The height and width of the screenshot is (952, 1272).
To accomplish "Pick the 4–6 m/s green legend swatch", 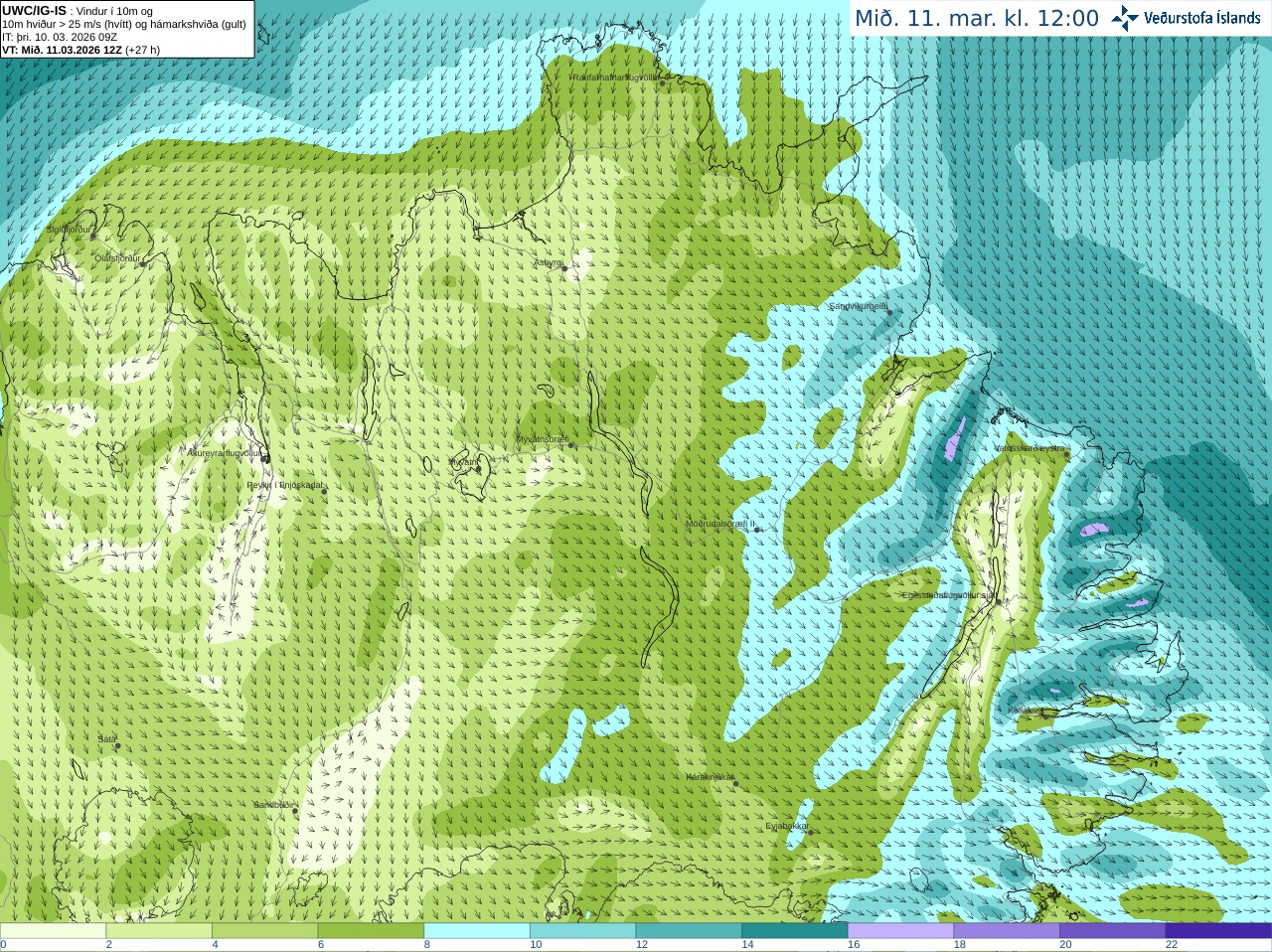I will (264, 931).
